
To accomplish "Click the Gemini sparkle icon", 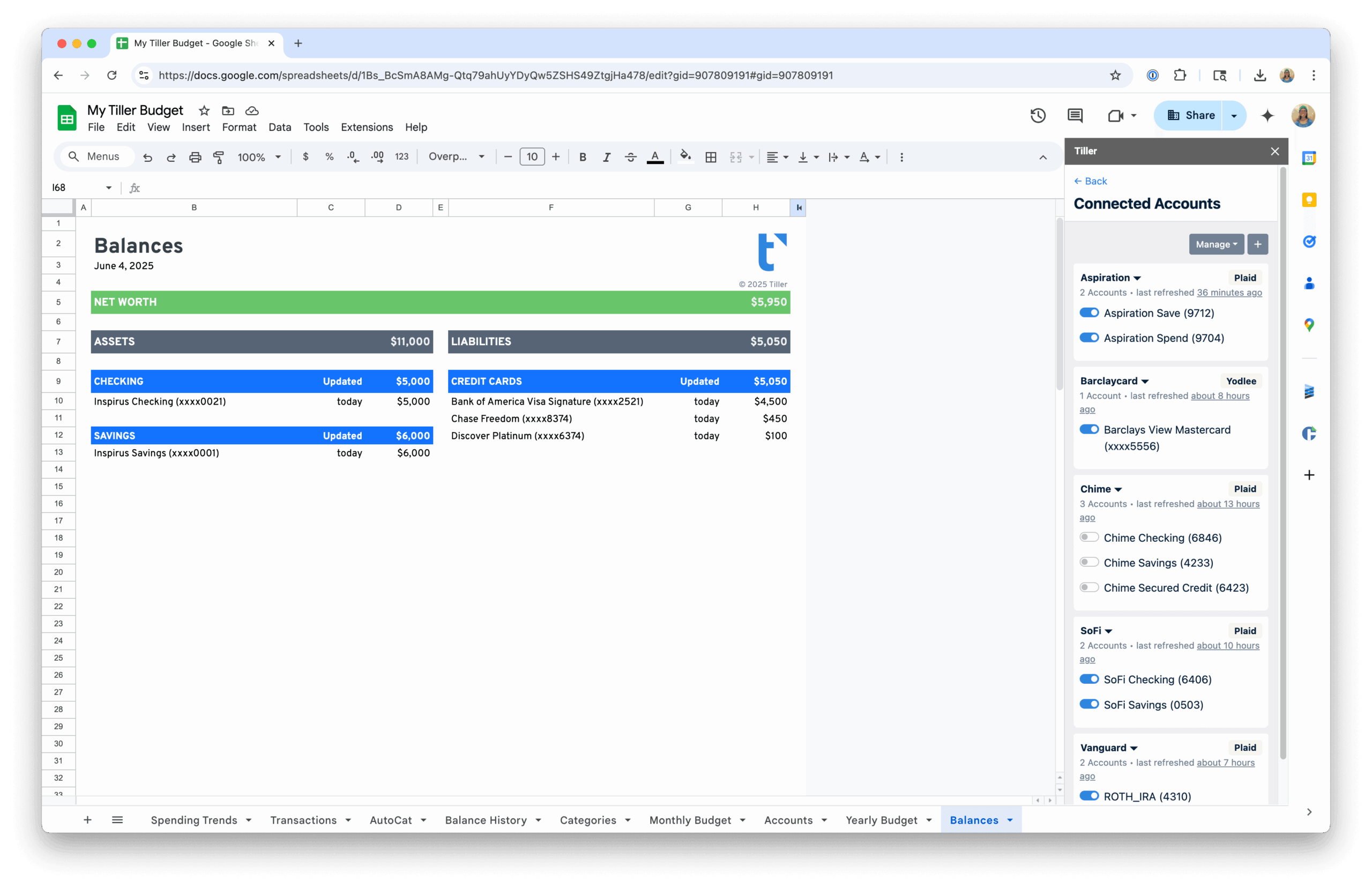I will (x=1267, y=115).
